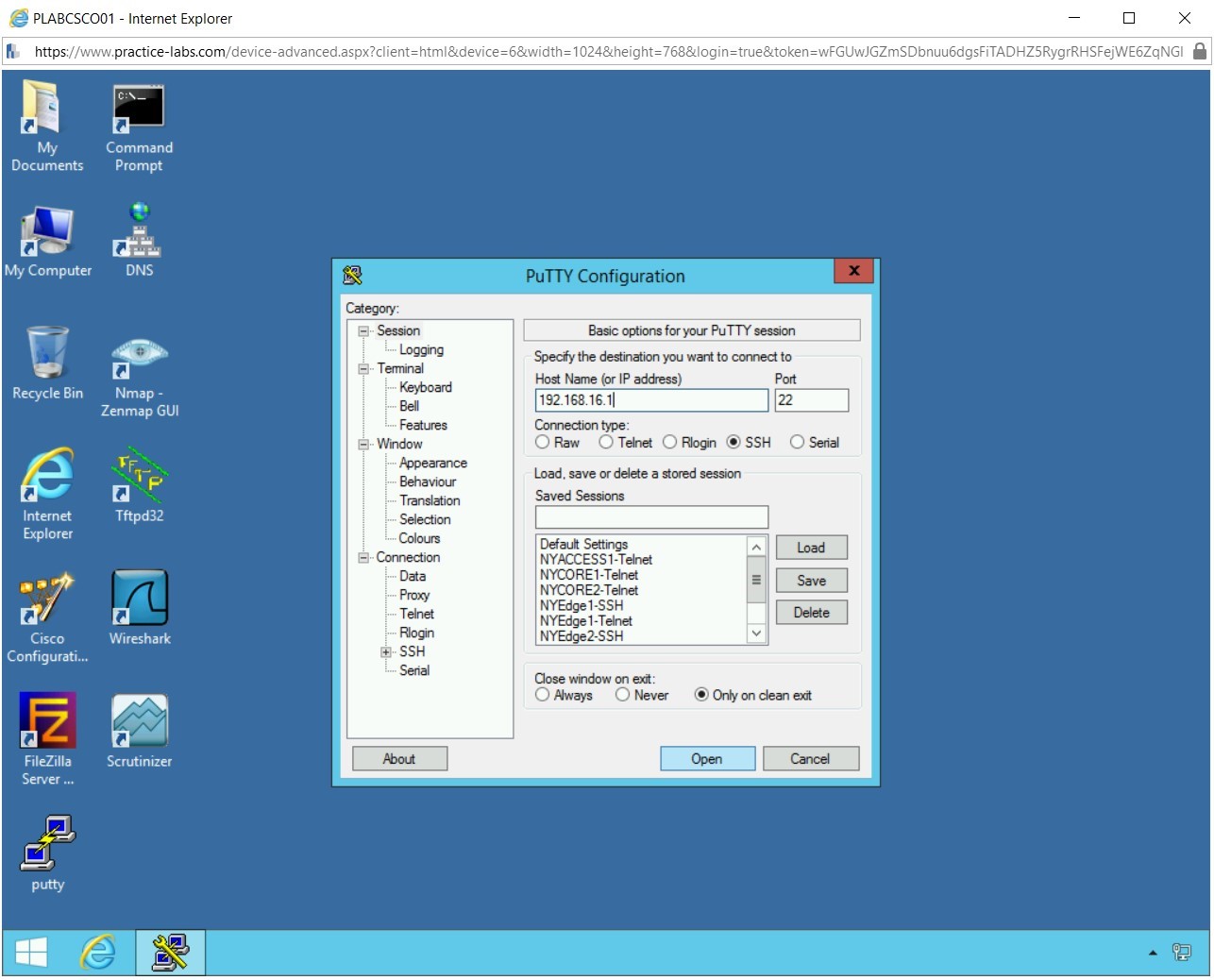Click the PuTTY title bar icon

click(353, 276)
